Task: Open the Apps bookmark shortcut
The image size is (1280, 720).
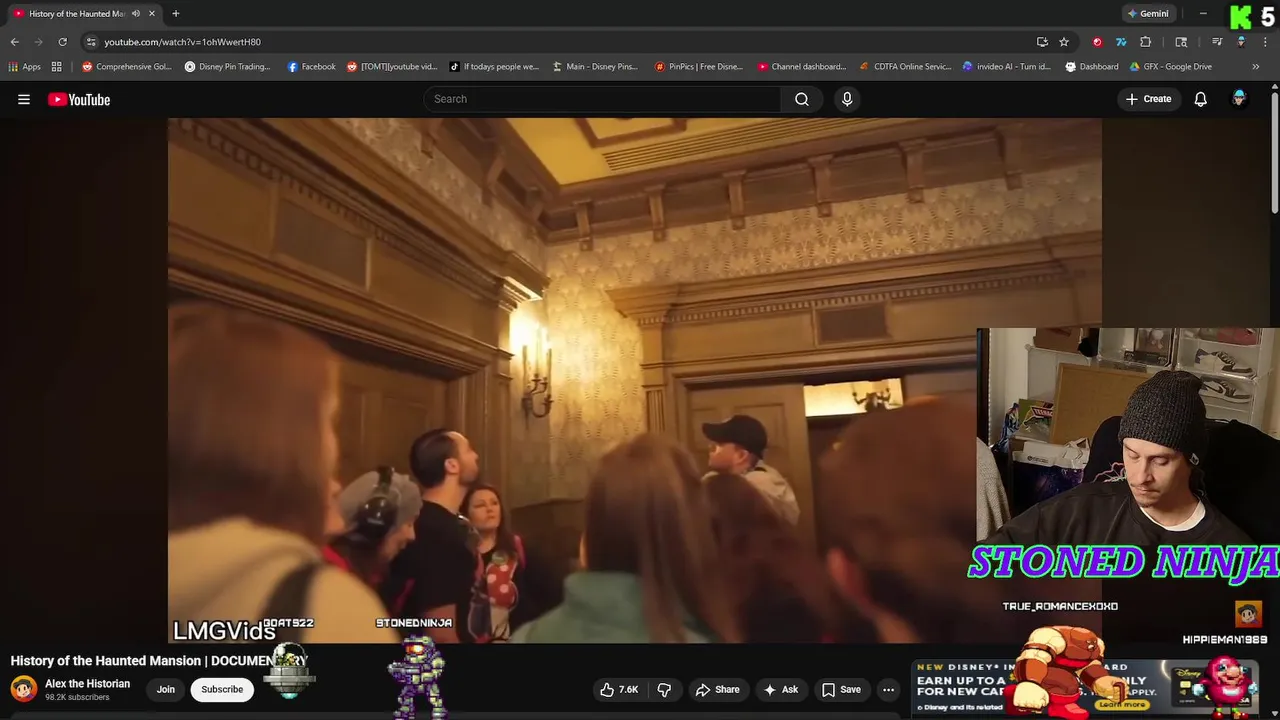Action: (x=25, y=67)
